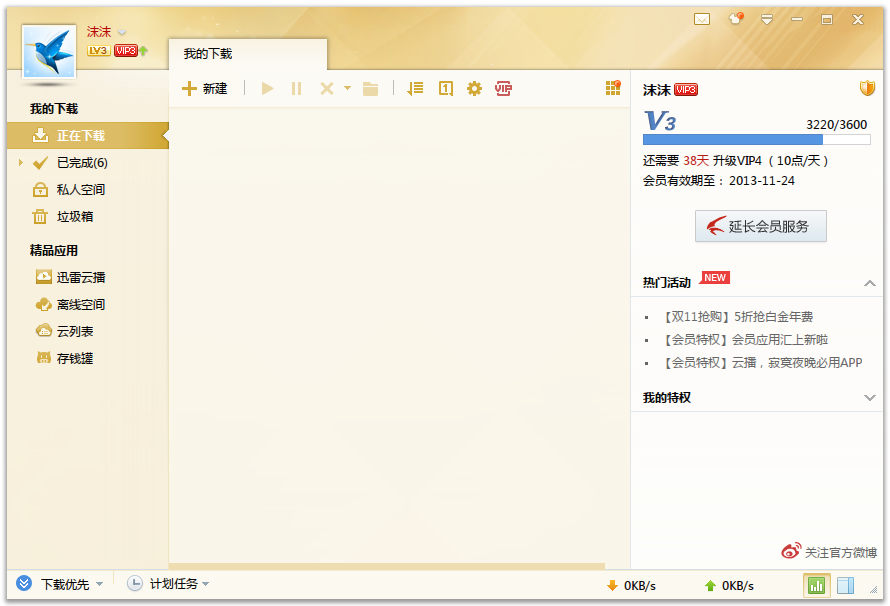The width and height of the screenshot is (890, 606).
Task: Click the green upgrade arrow icon
Action: point(144,50)
